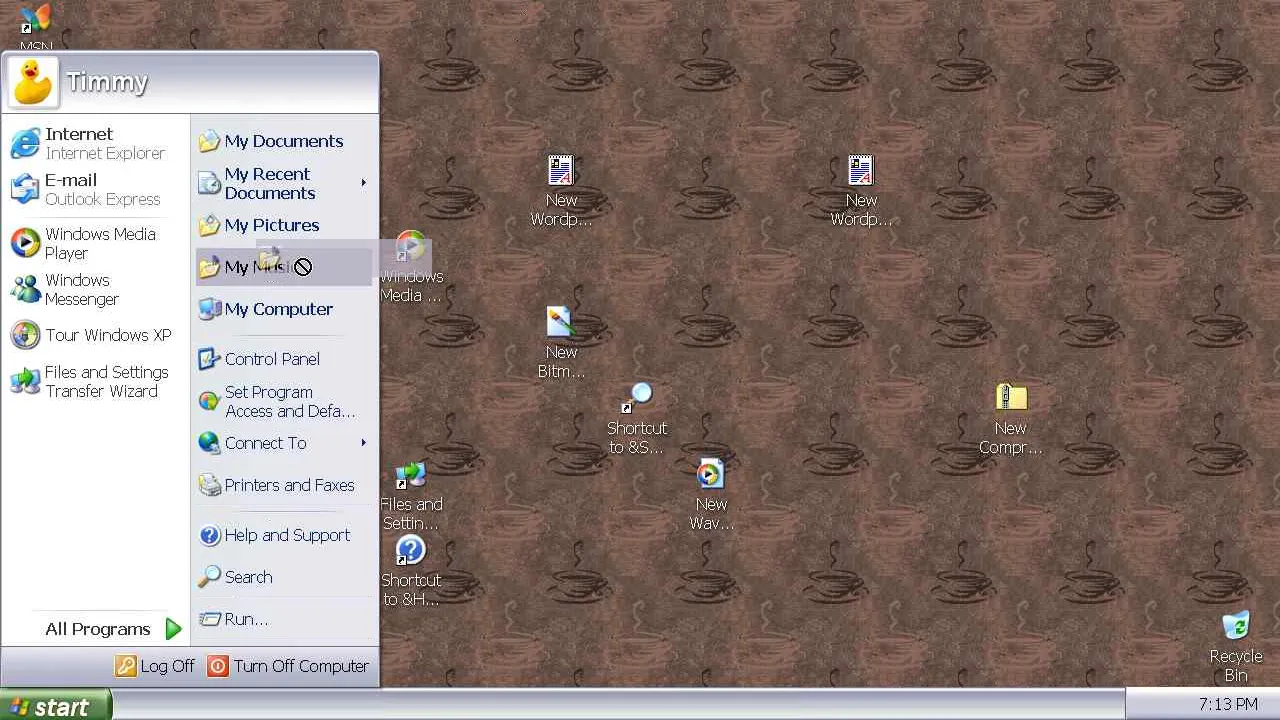Expand the Connect To submenu arrow
The image size is (1280, 720).
pyautogui.click(x=363, y=443)
